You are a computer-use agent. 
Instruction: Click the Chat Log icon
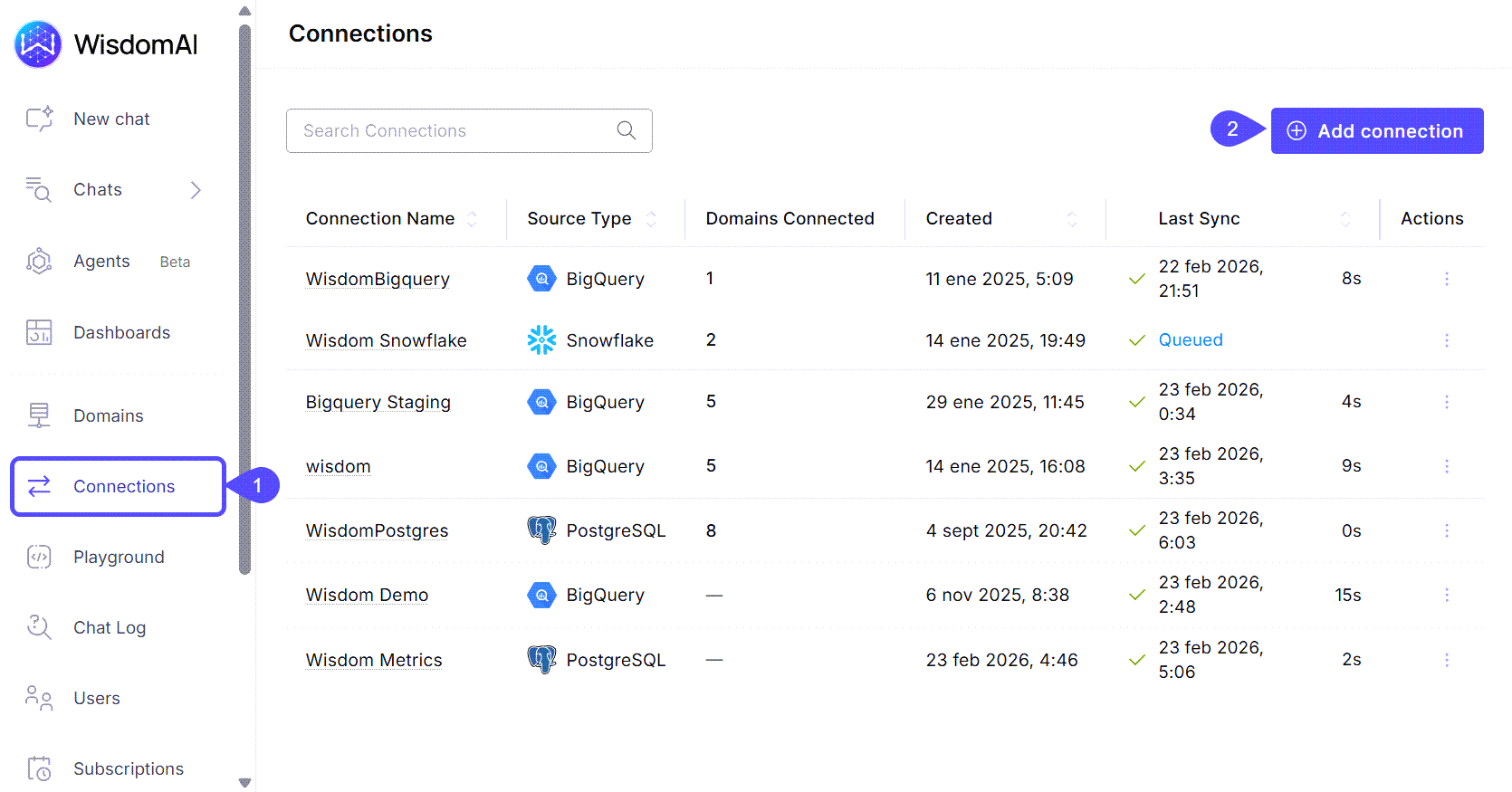(39, 627)
